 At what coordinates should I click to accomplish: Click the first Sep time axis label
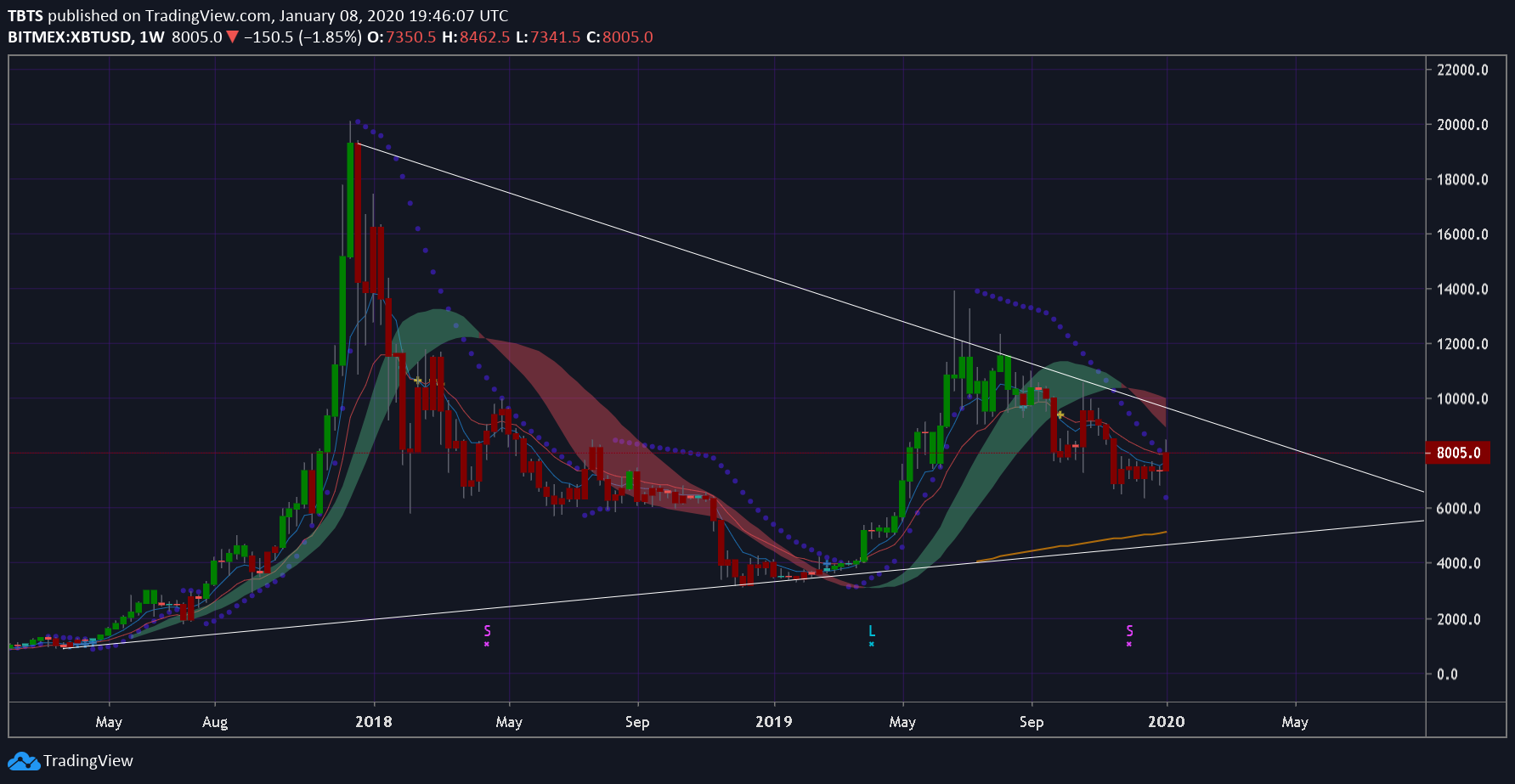637,723
